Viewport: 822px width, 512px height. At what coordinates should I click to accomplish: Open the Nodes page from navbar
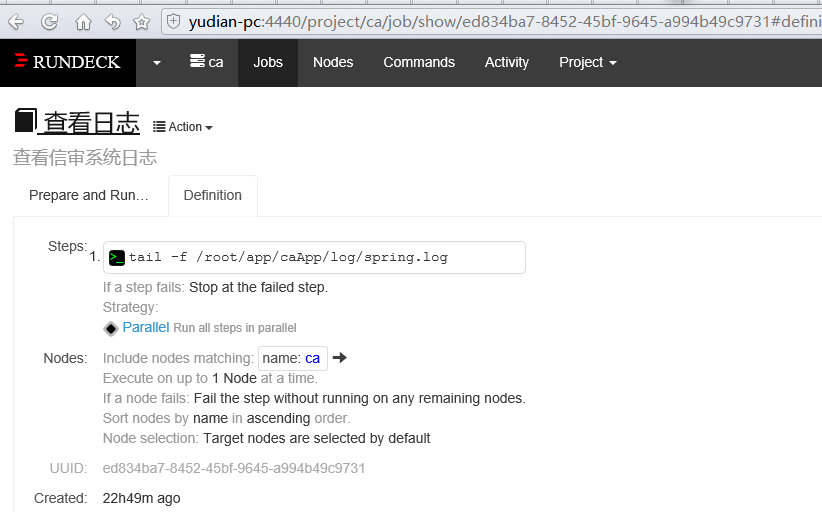[x=333, y=62]
